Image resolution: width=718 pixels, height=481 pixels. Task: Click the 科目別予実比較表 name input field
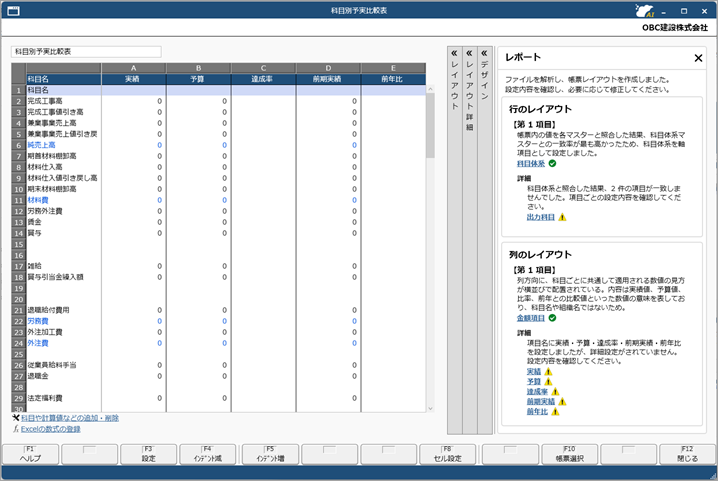pos(86,52)
